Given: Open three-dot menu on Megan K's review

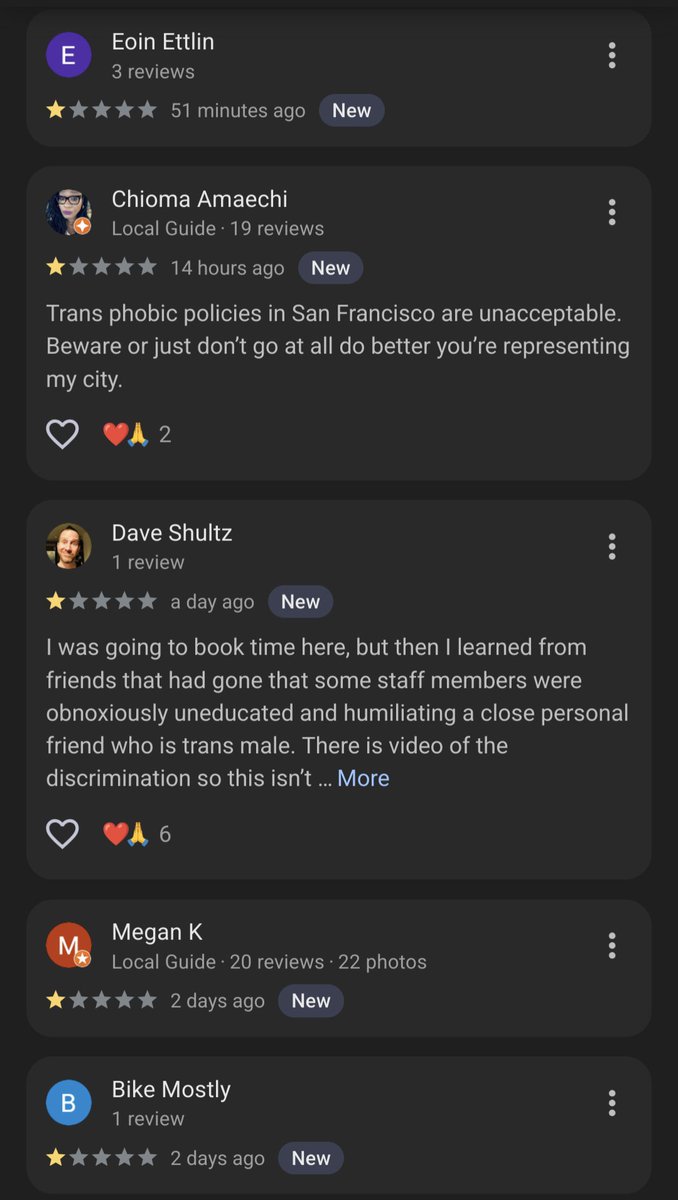Looking at the screenshot, I should click(x=611, y=945).
